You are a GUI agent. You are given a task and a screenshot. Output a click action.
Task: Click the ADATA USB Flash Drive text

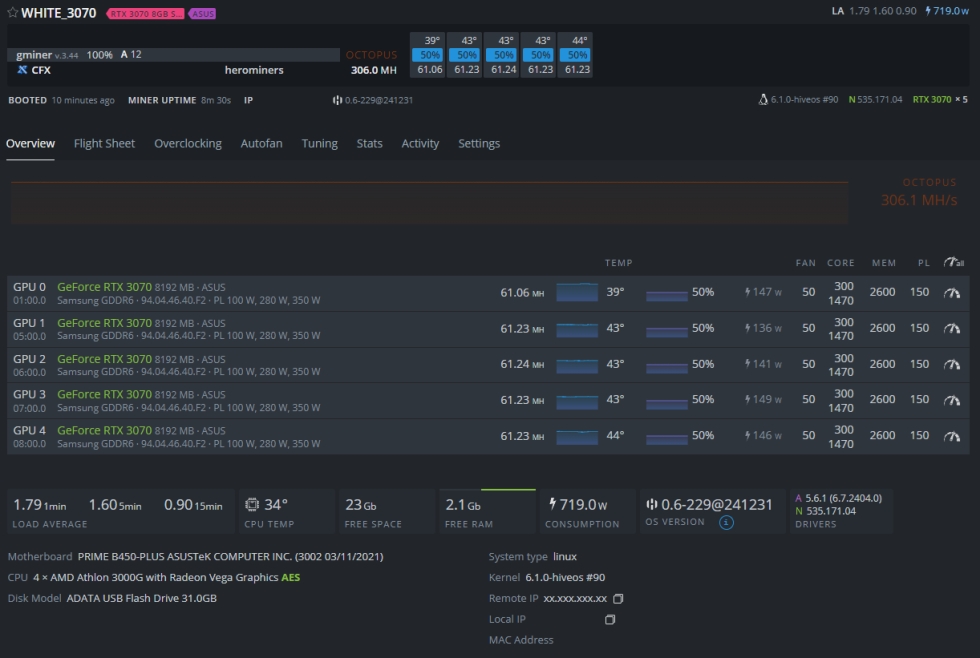point(141,598)
